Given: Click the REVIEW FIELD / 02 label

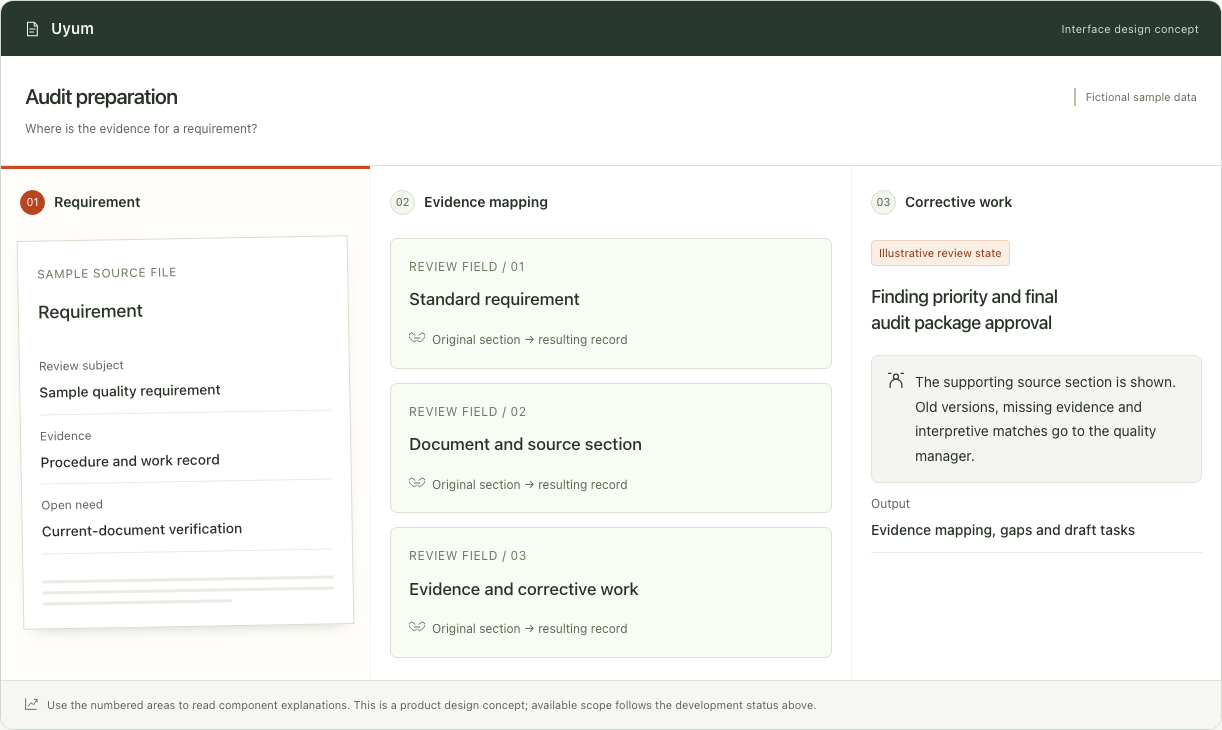Looking at the screenshot, I should [467, 412].
